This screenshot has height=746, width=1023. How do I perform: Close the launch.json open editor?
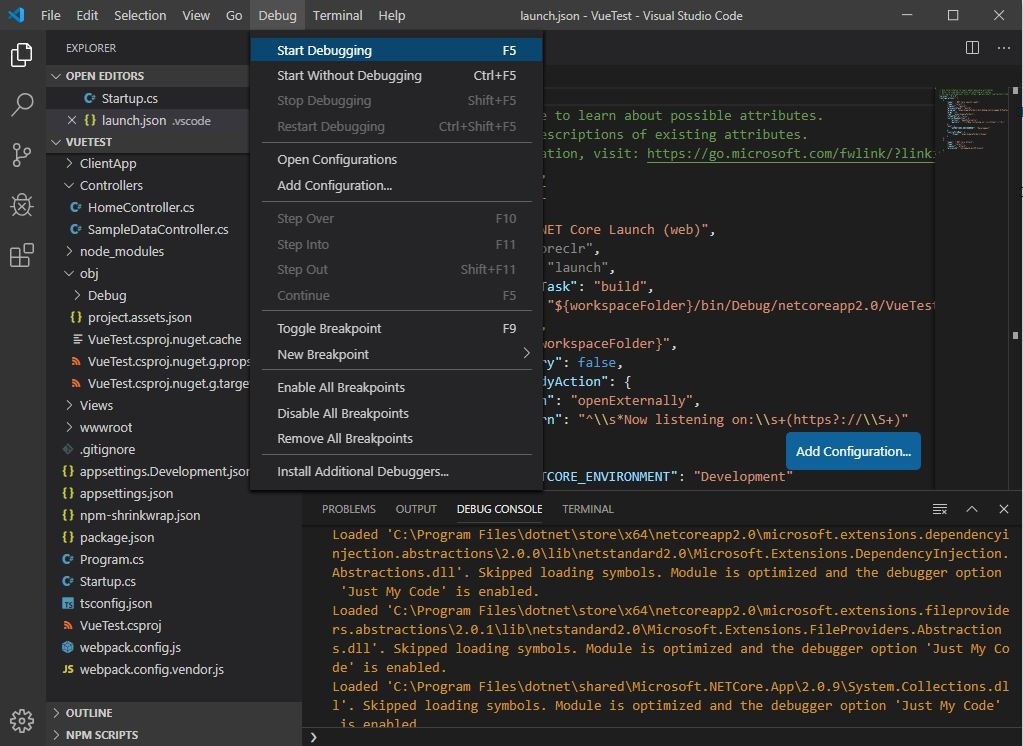pos(71,120)
